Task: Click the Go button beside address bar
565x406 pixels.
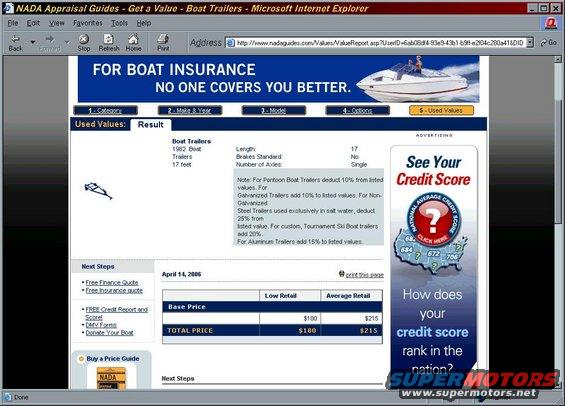Action: click(548, 43)
